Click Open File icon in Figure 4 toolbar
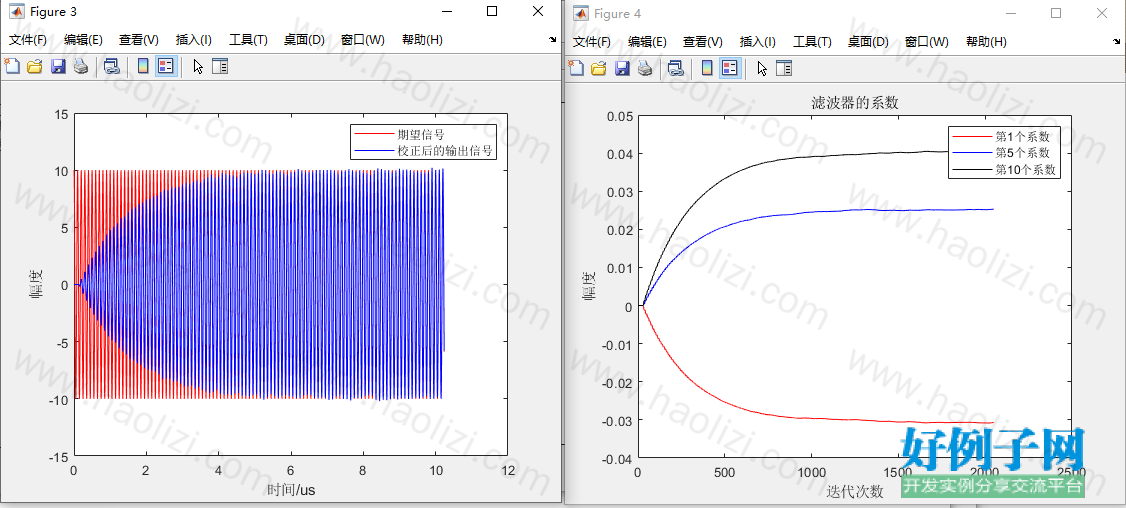This screenshot has width=1126, height=508. [599, 68]
